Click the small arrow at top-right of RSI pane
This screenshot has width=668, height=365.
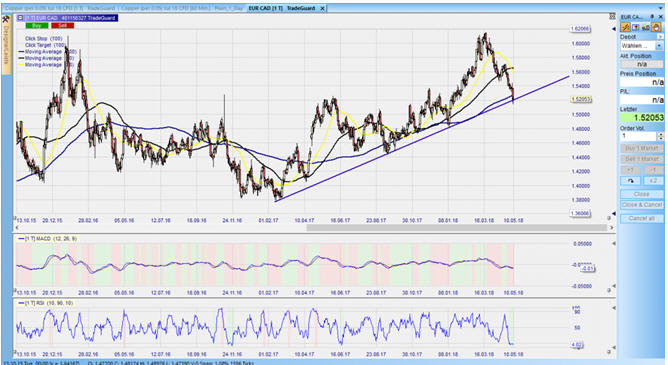click(614, 308)
